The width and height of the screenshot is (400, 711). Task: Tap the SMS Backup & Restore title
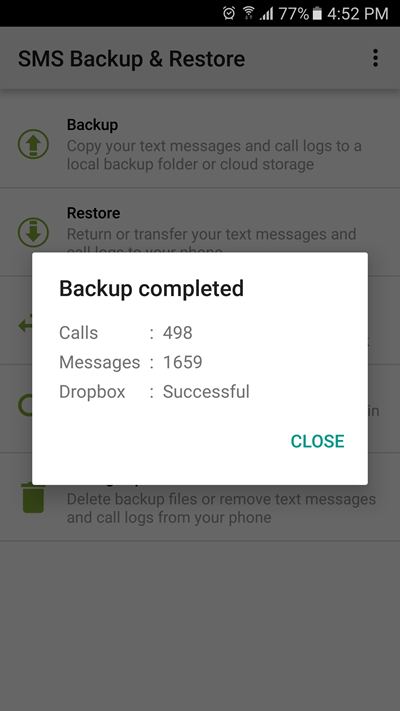coord(132,59)
